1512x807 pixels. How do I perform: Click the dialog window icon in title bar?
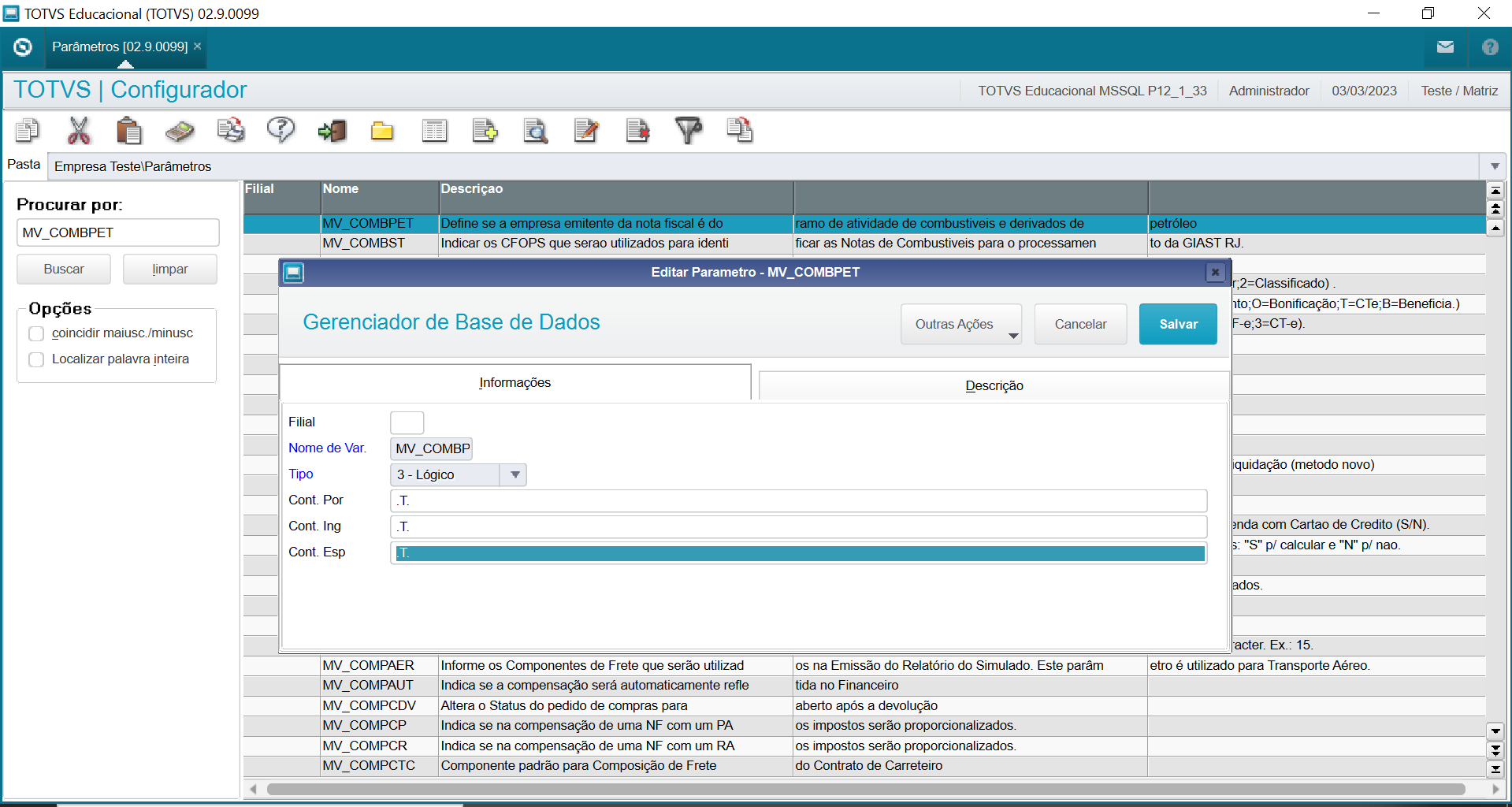pos(293,273)
